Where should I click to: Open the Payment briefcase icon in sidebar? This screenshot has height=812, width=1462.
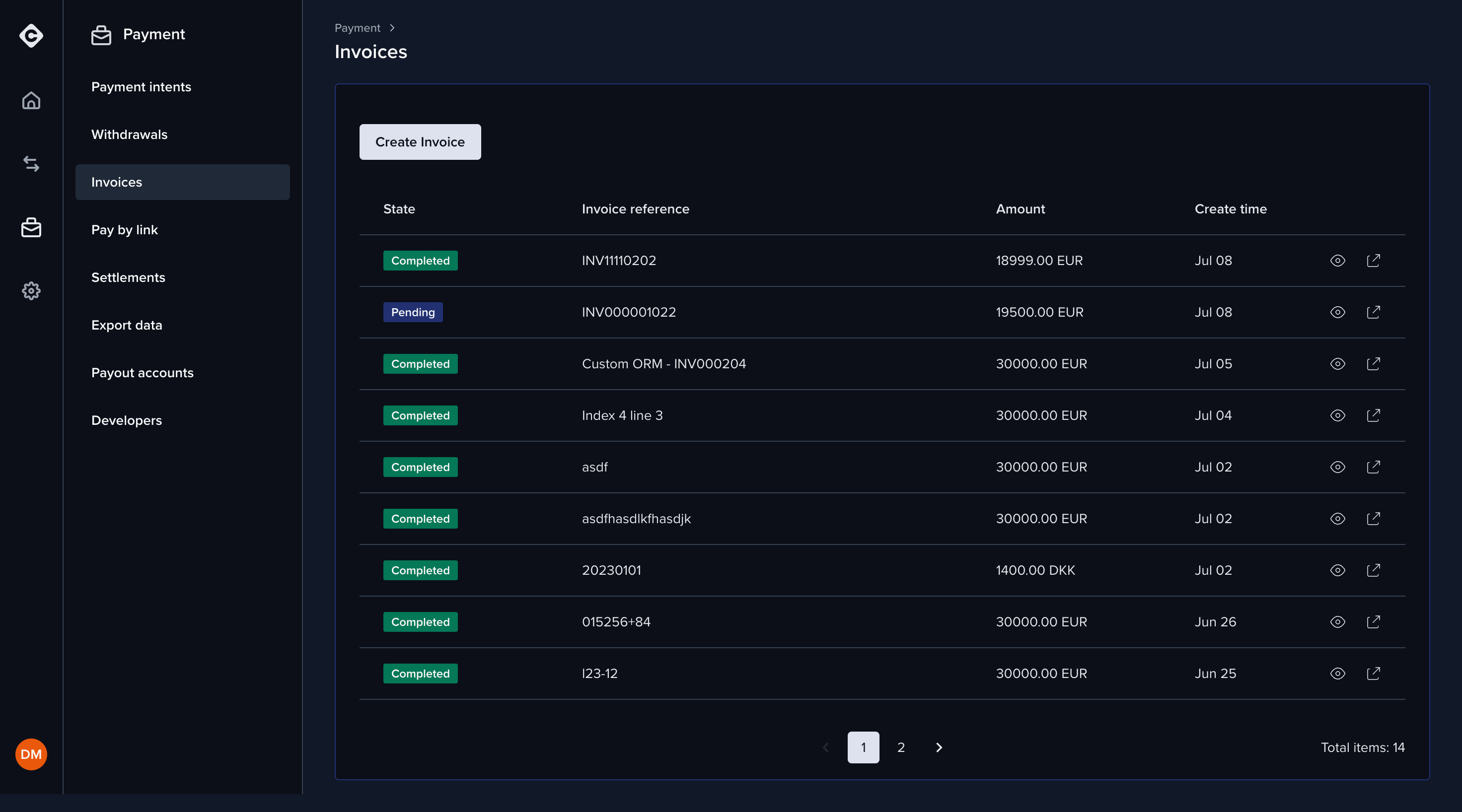[31, 228]
